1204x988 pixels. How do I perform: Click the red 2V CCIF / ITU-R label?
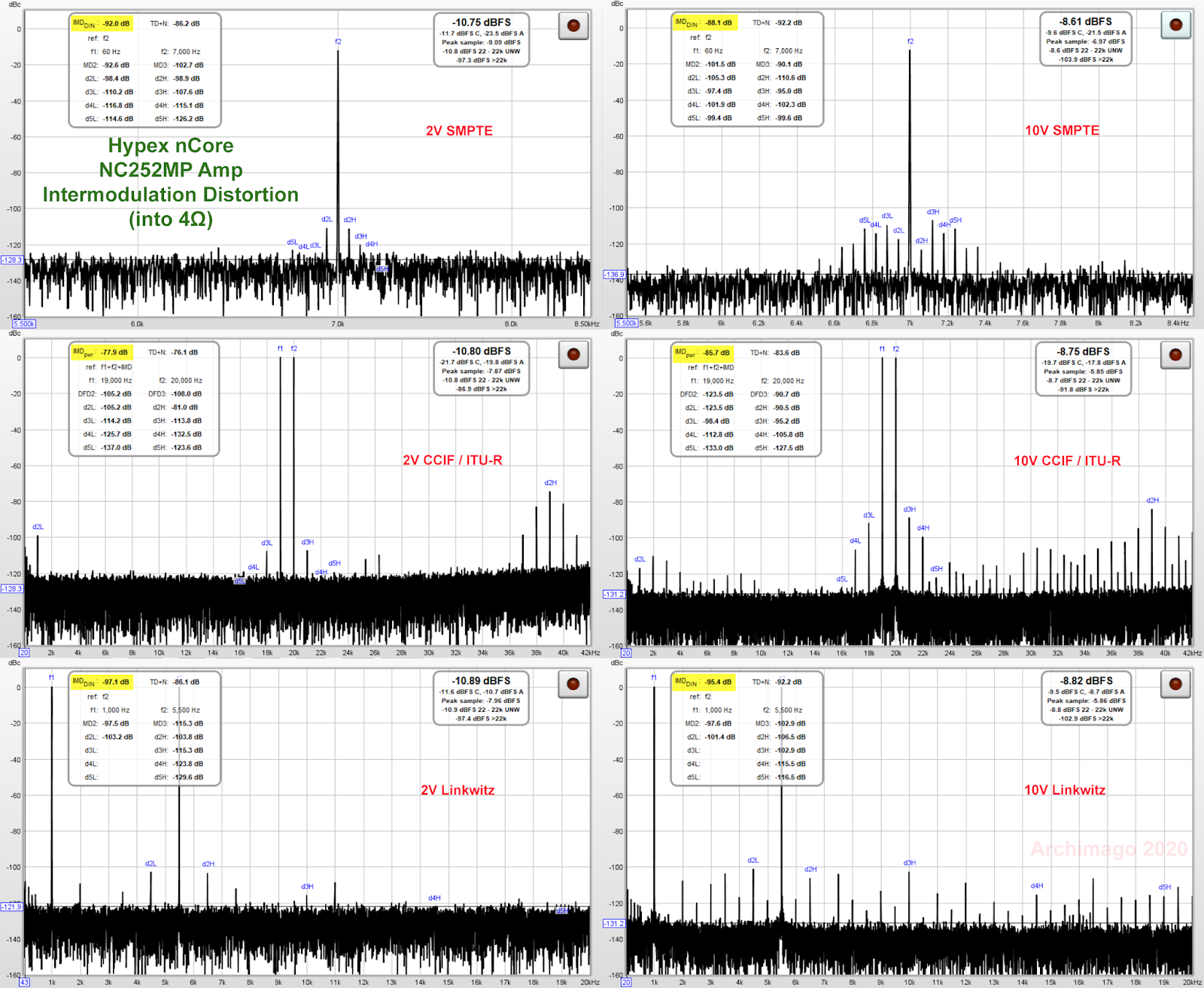tap(452, 461)
